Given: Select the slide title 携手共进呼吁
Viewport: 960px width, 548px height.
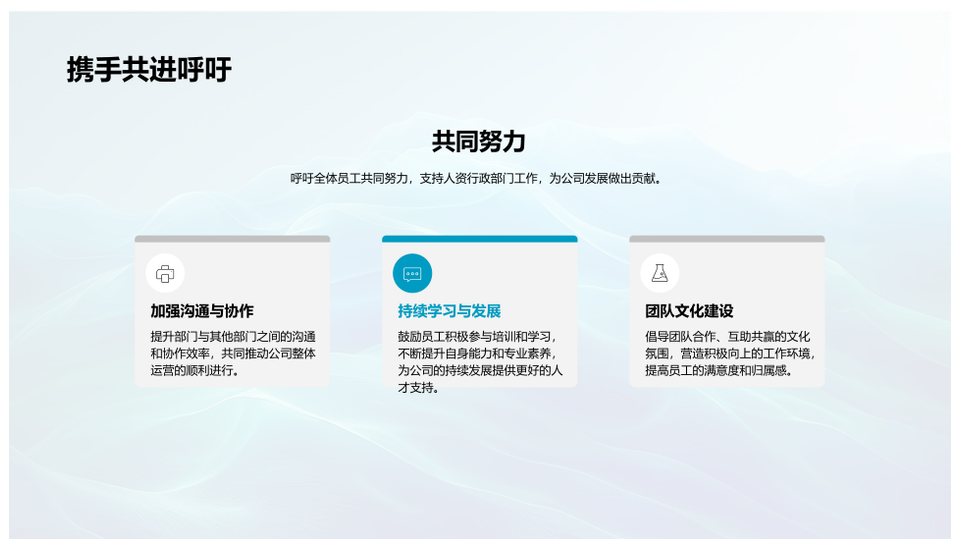Looking at the screenshot, I should (149, 70).
